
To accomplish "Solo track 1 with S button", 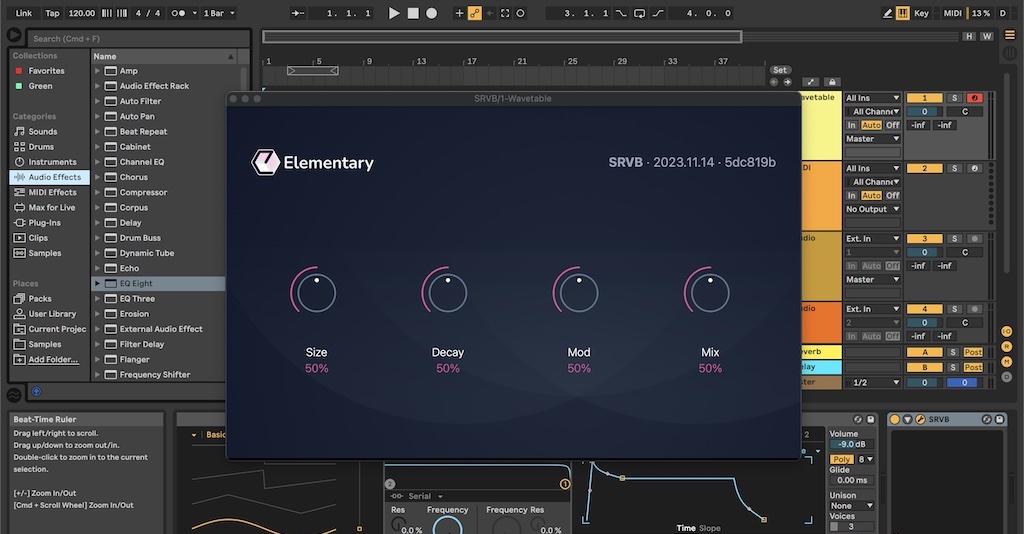I will coord(954,98).
